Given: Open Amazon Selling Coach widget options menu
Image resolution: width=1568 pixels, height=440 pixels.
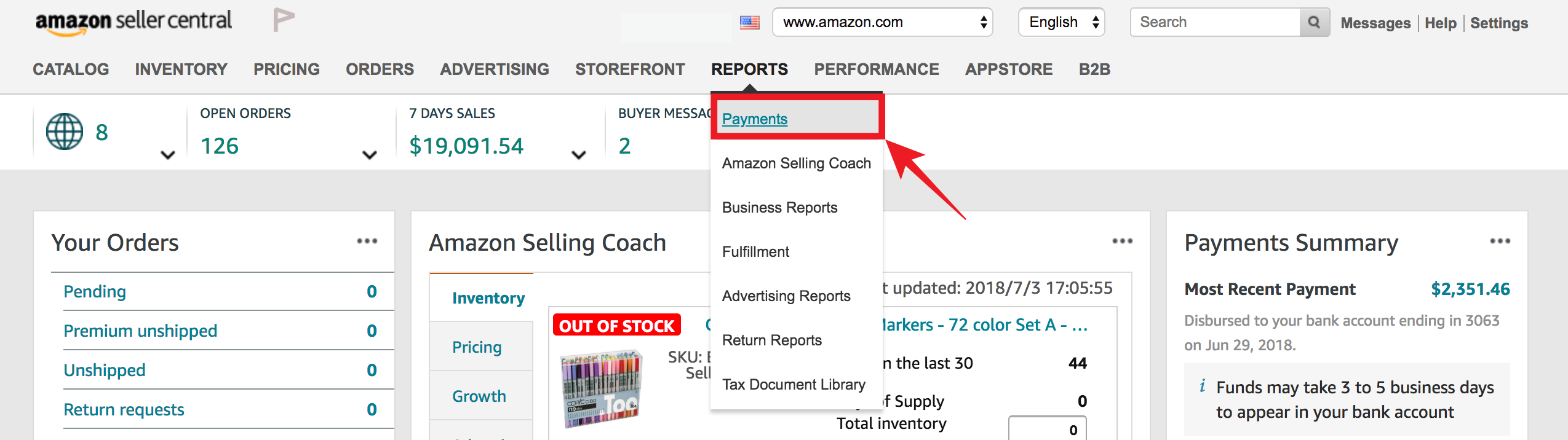Looking at the screenshot, I should pyautogui.click(x=1123, y=241).
